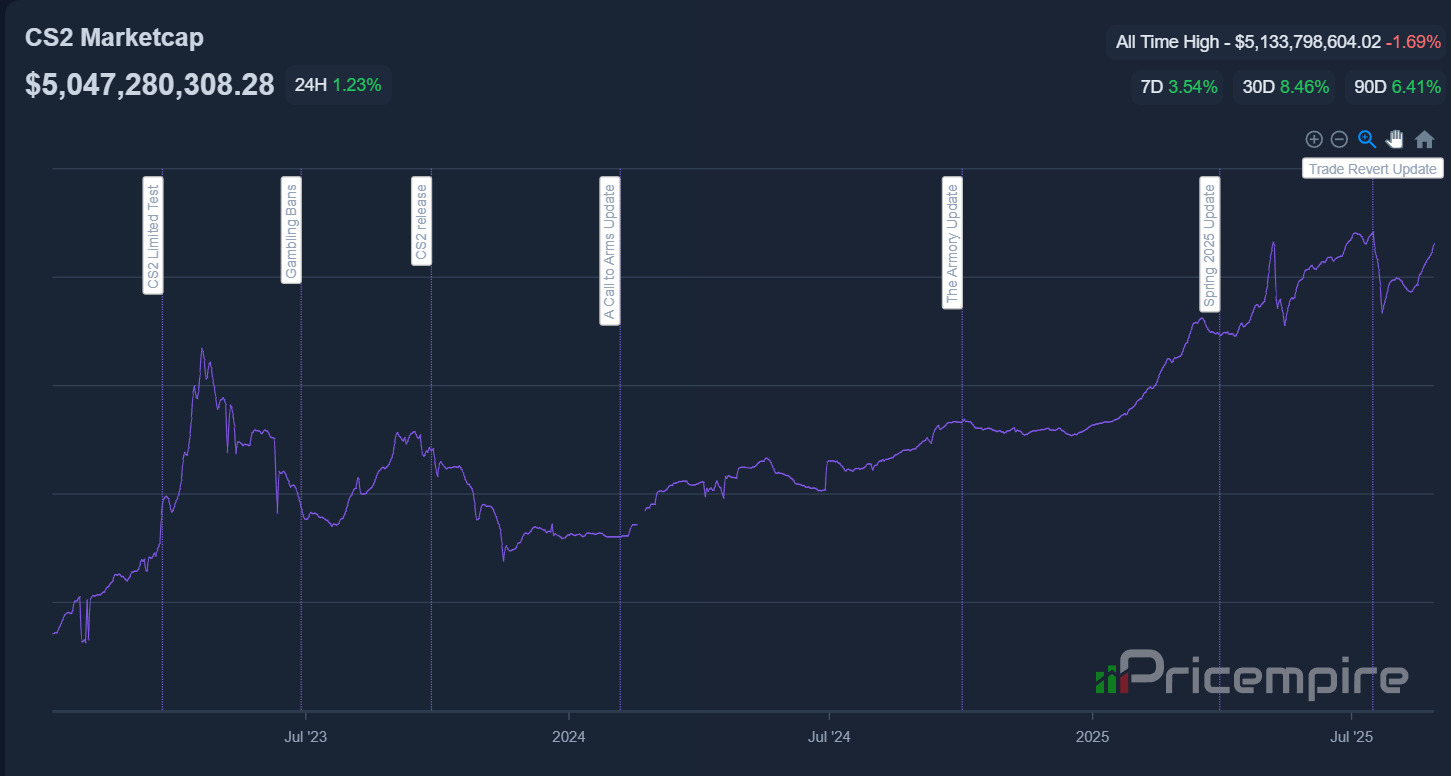Image resolution: width=1451 pixels, height=776 pixels.
Task: Click the 7D percentage change badge
Action: pos(1178,87)
